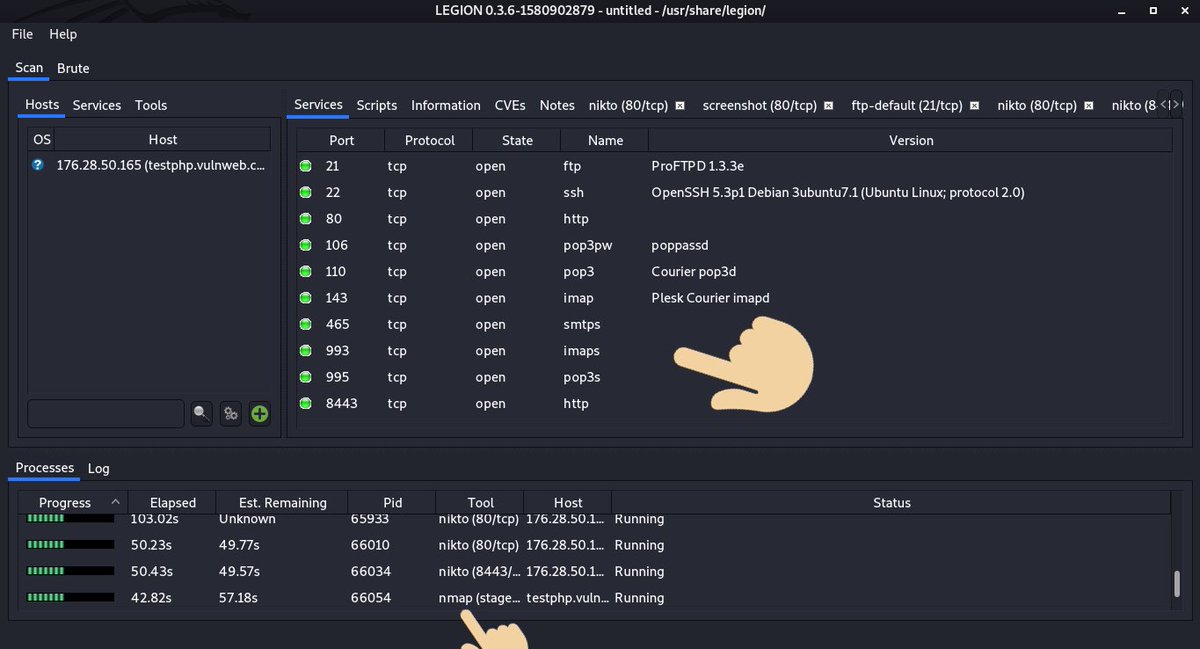
Task: Switch to the Services tab in left panel
Action: pyautogui.click(x=97, y=105)
